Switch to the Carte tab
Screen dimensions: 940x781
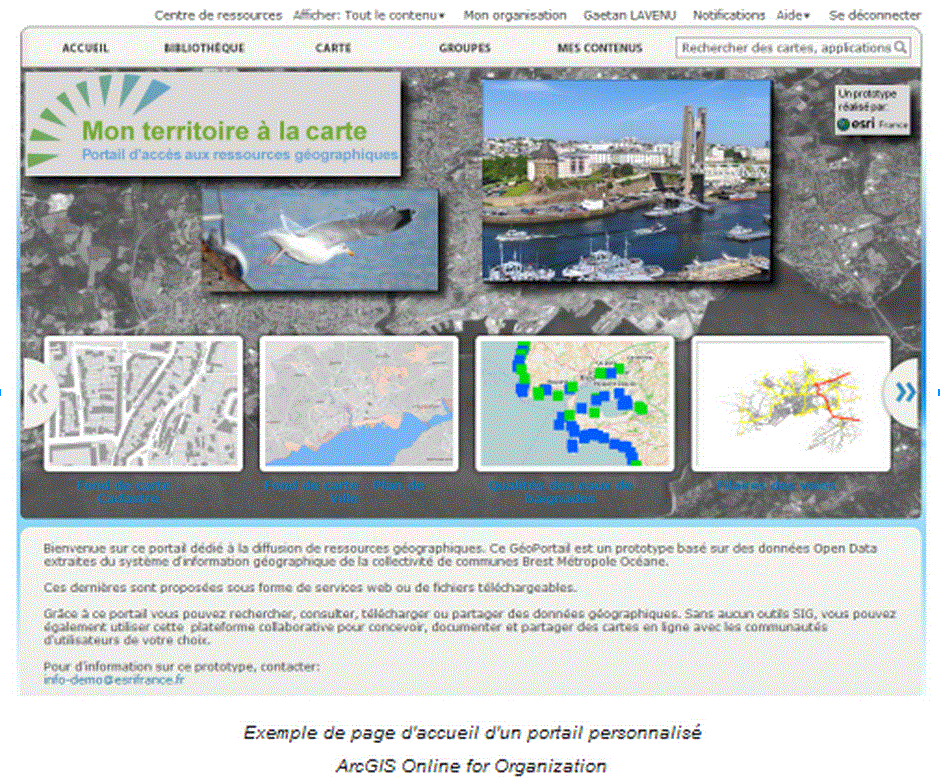click(x=333, y=48)
